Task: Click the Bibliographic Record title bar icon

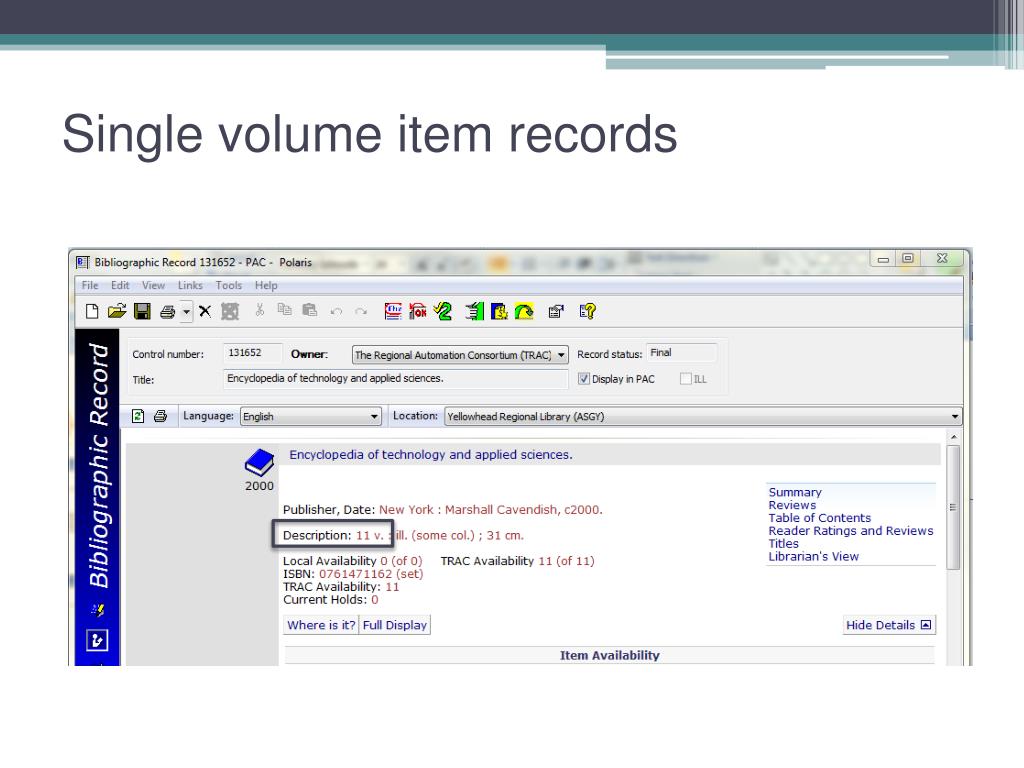Action: (82, 263)
